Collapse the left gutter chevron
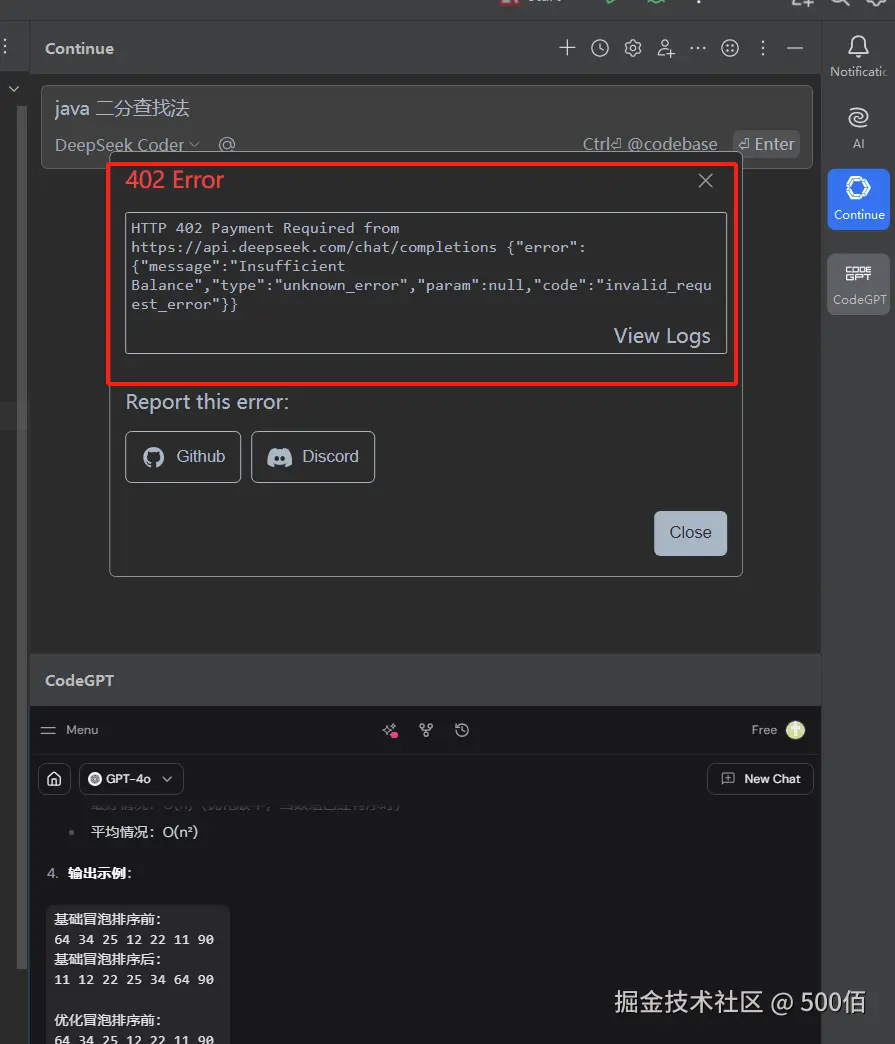The width and height of the screenshot is (895, 1044). [x=14, y=89]
